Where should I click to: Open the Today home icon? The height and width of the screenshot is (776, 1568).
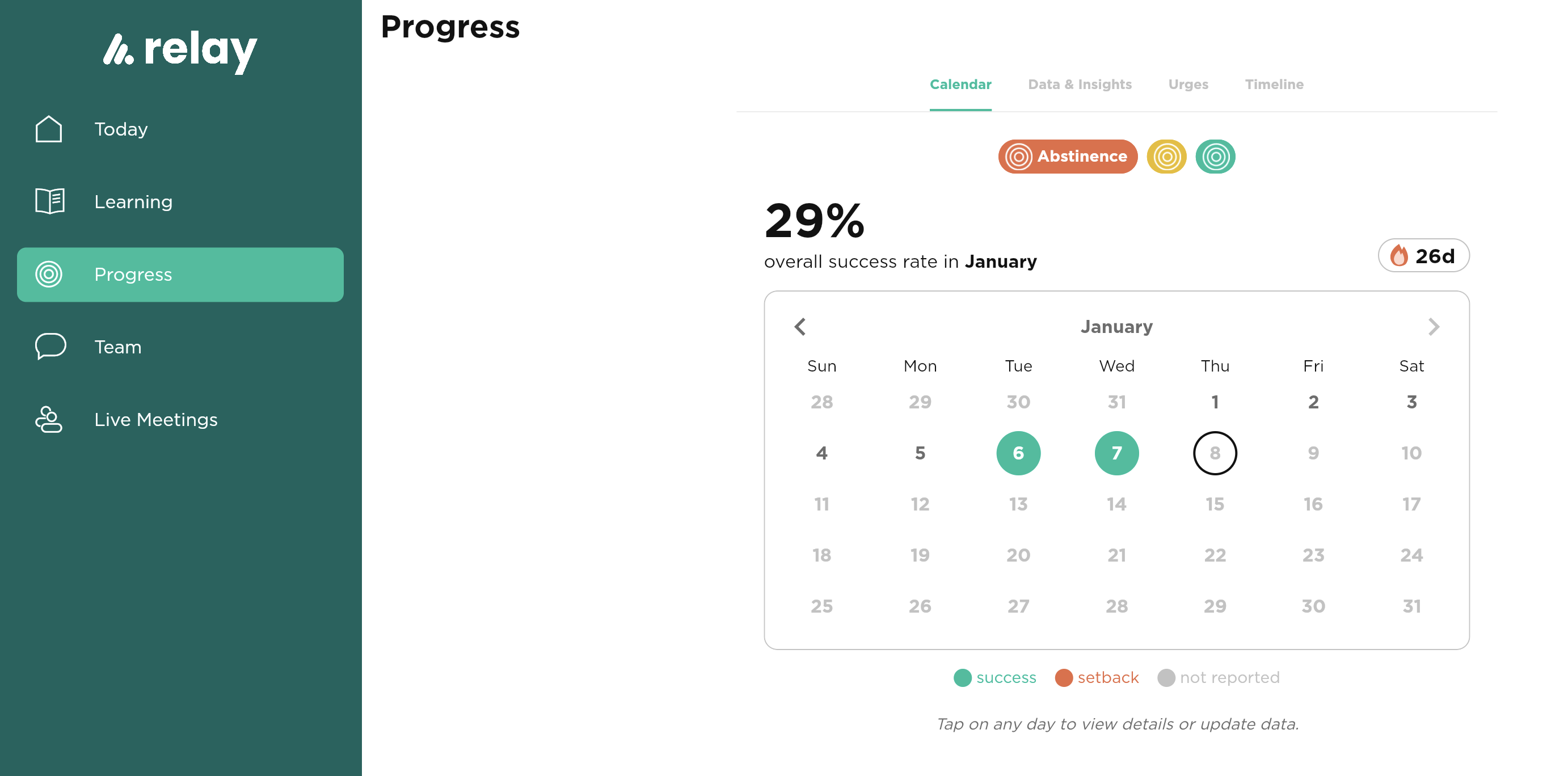[49, 128]
